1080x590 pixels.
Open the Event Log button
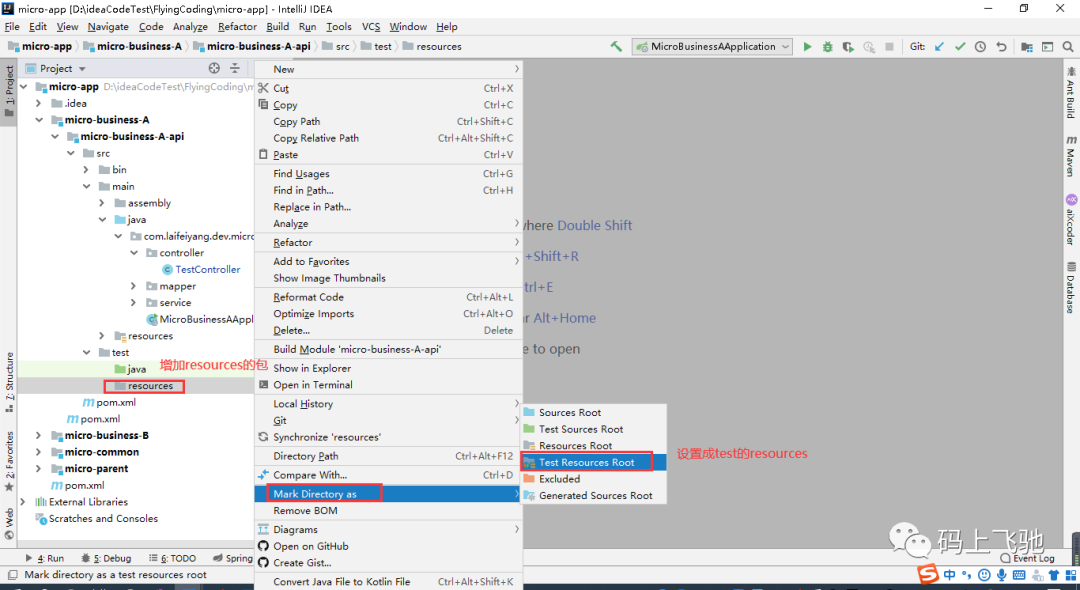pyautogui.click(x=1027, y=558)
